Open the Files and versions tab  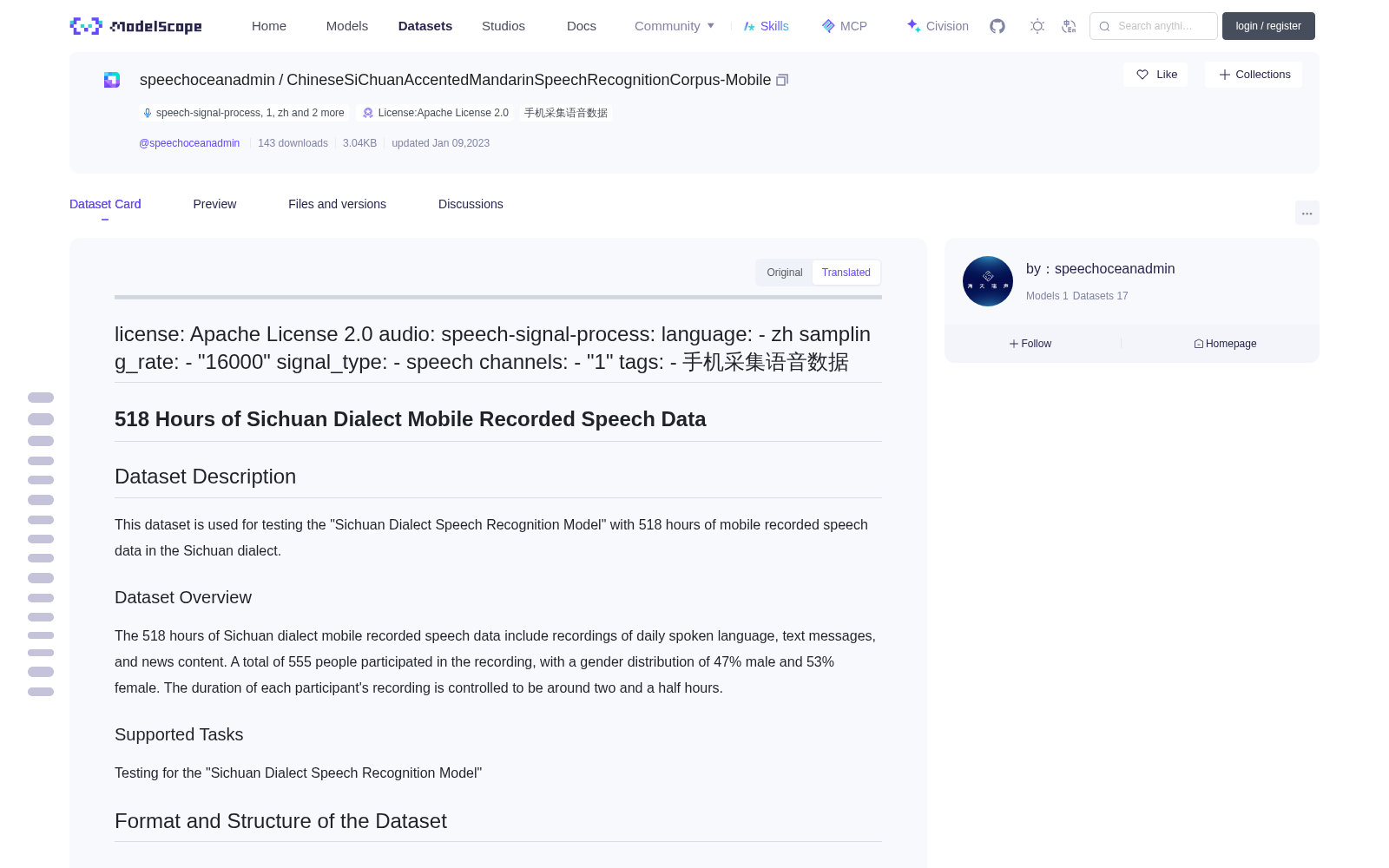(337, 204)
